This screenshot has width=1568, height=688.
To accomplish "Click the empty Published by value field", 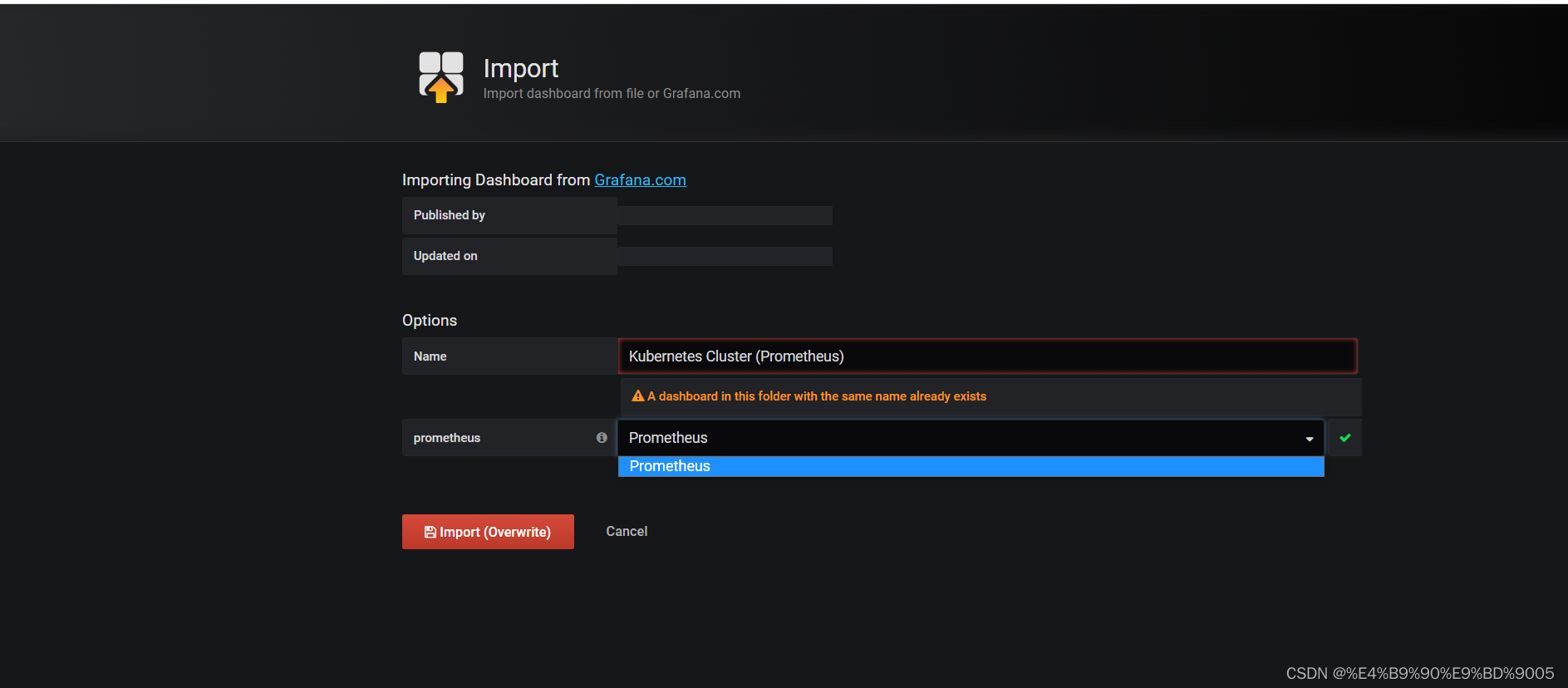I will pos(725,216).
